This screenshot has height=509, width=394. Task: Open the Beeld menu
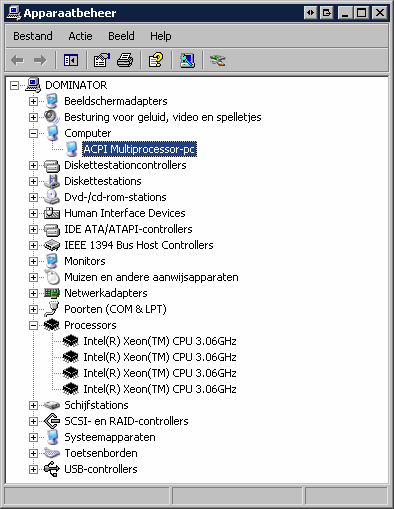pos(121,36)
